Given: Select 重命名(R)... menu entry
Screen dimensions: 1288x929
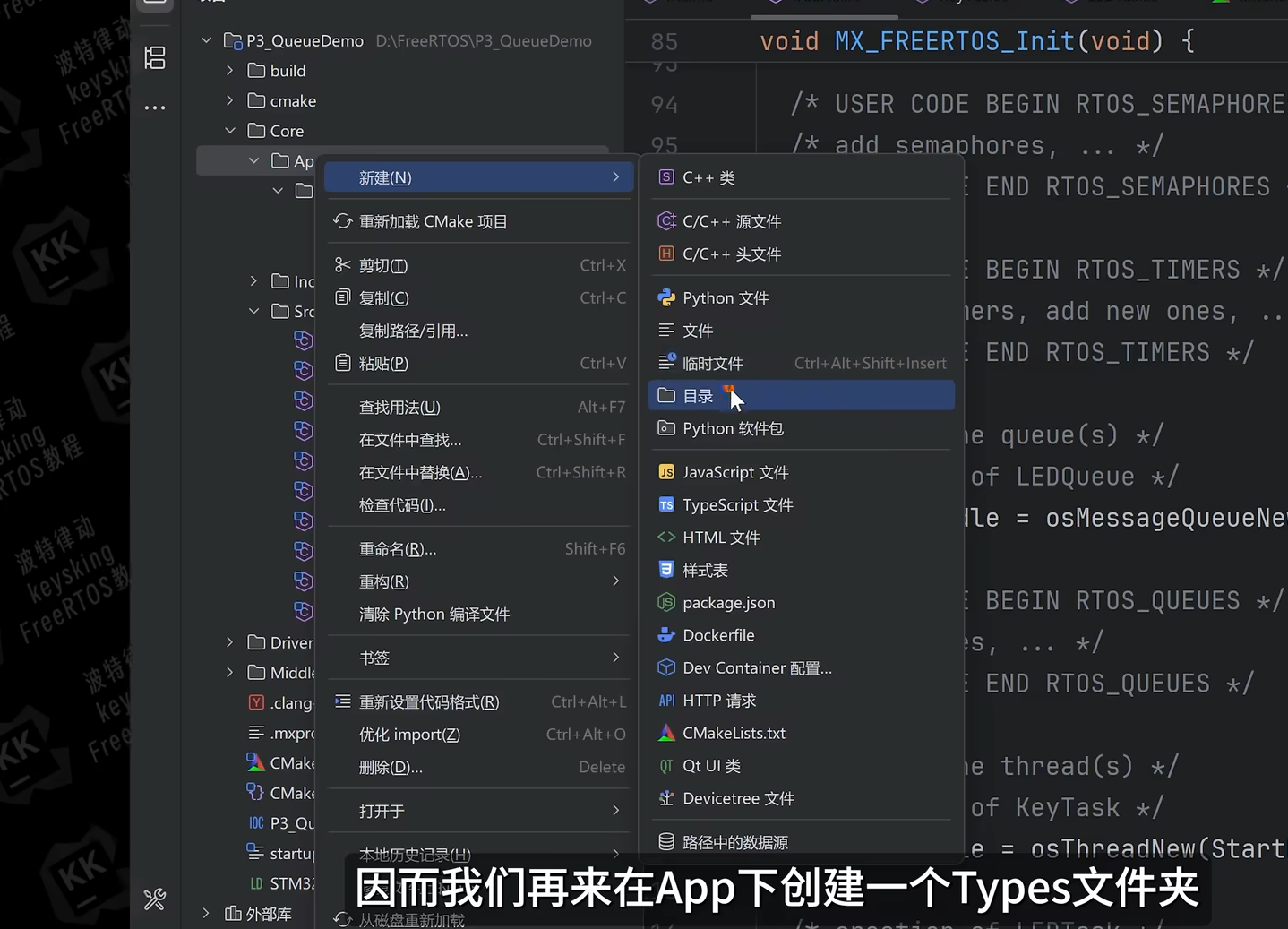Looking at the screenshot, I should point(478,548).
